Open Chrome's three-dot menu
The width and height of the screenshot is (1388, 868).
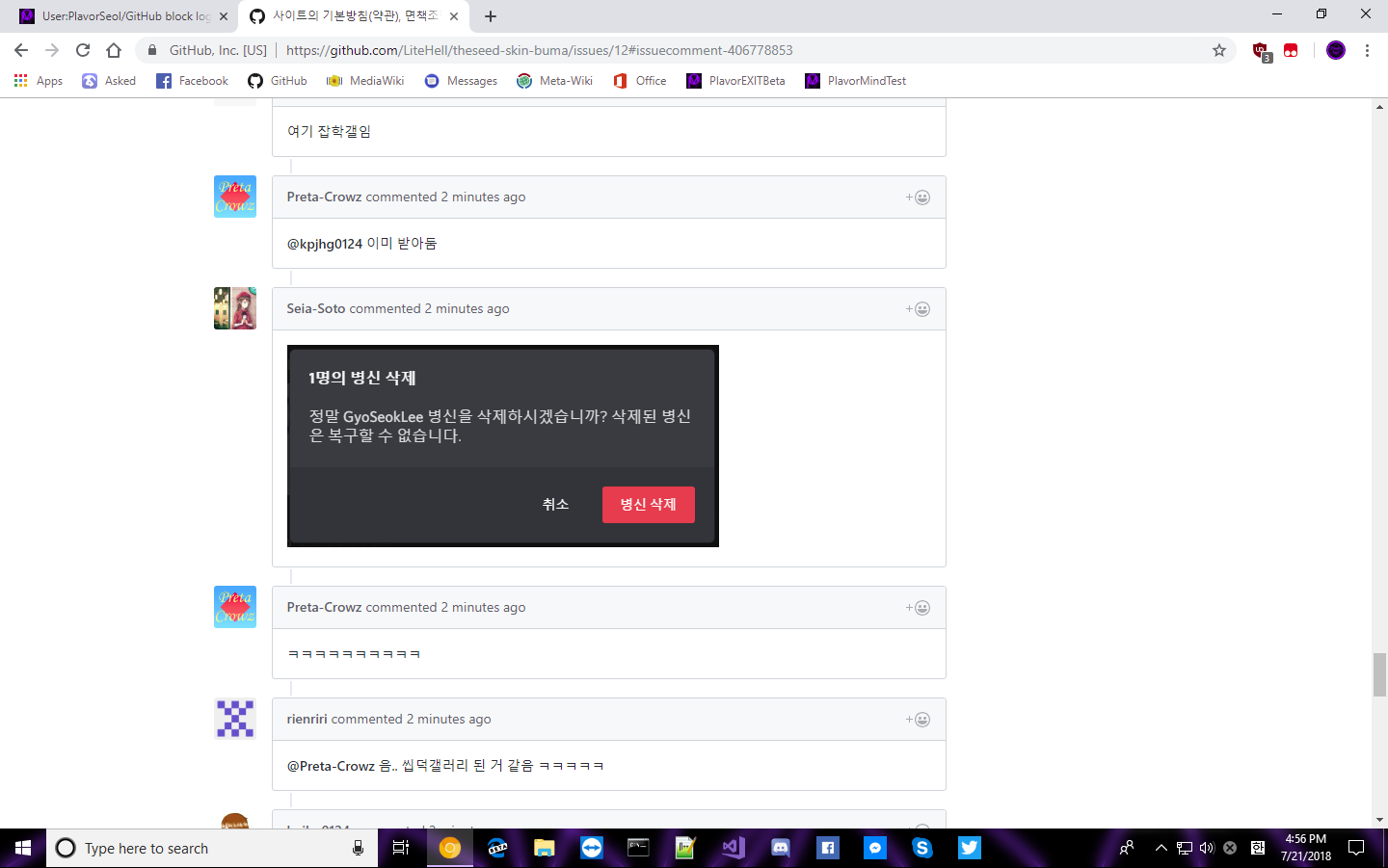coord(1368,50)
